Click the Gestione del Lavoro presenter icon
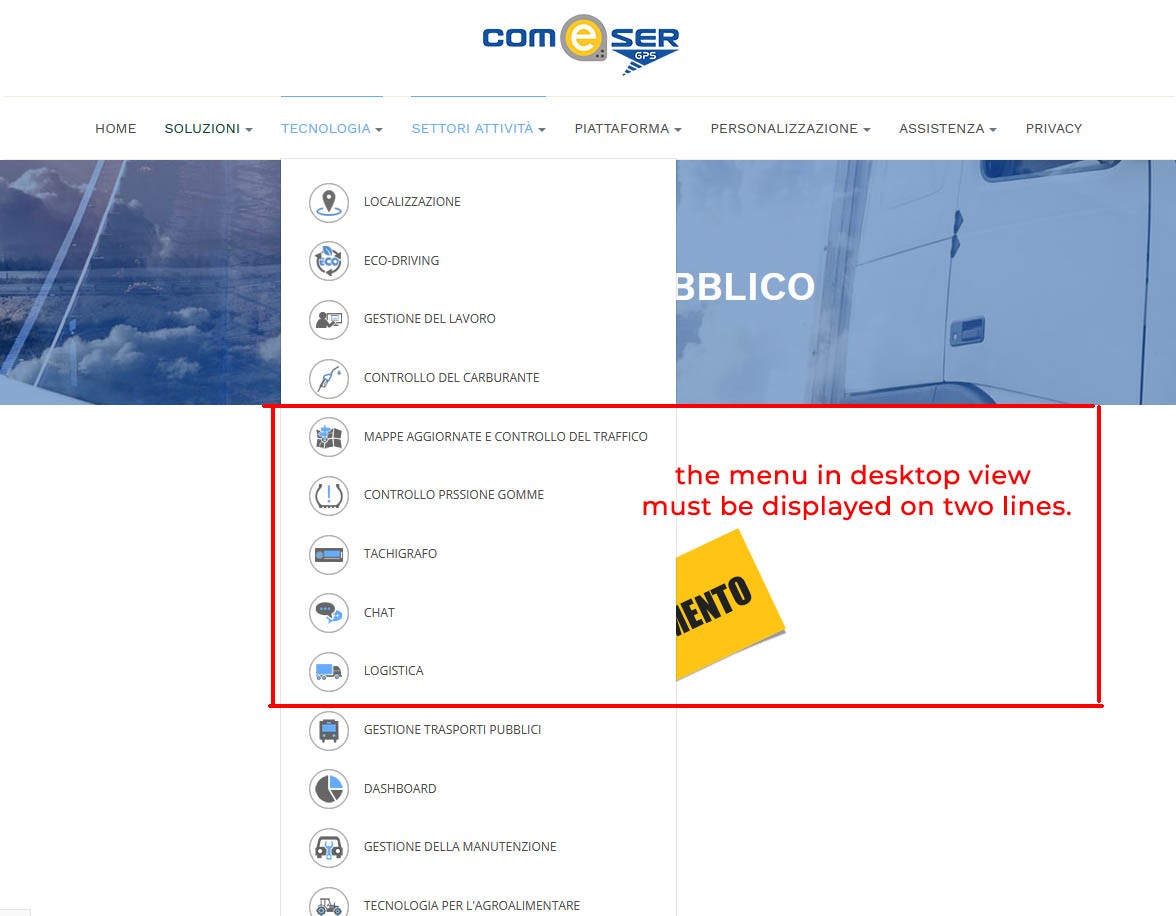Image resolution: width=1176 pixels, height=916 pixels. point(328,320)
